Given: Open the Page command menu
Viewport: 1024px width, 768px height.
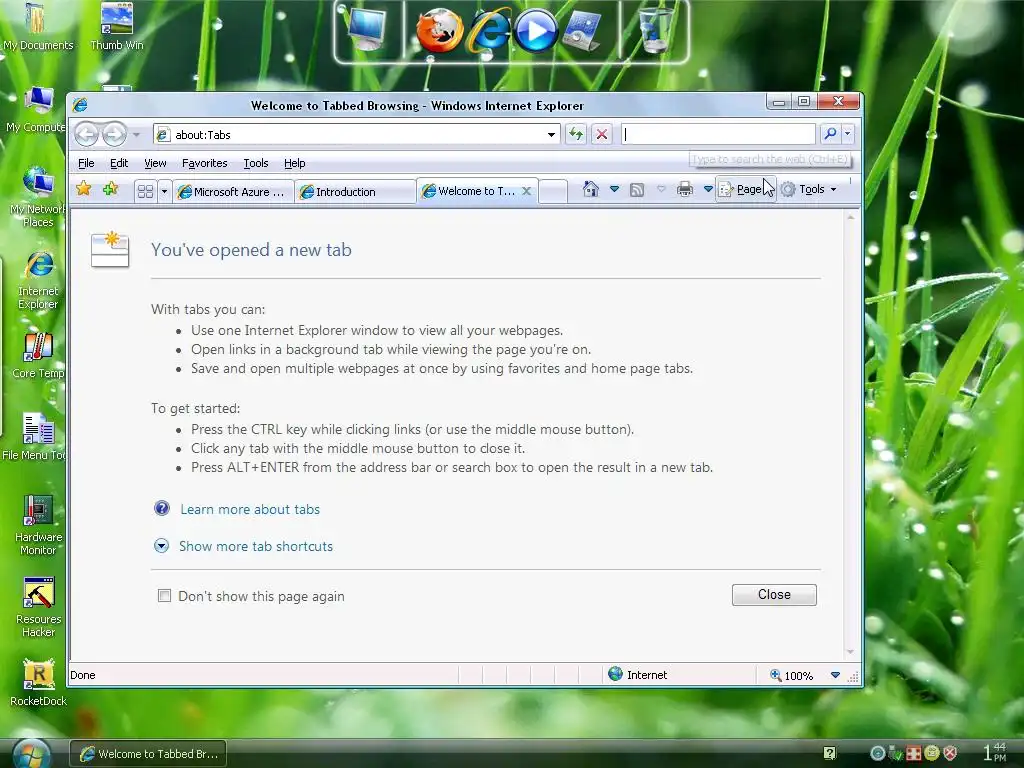Looking at the screenshot, I should click(x=745, y=189).
